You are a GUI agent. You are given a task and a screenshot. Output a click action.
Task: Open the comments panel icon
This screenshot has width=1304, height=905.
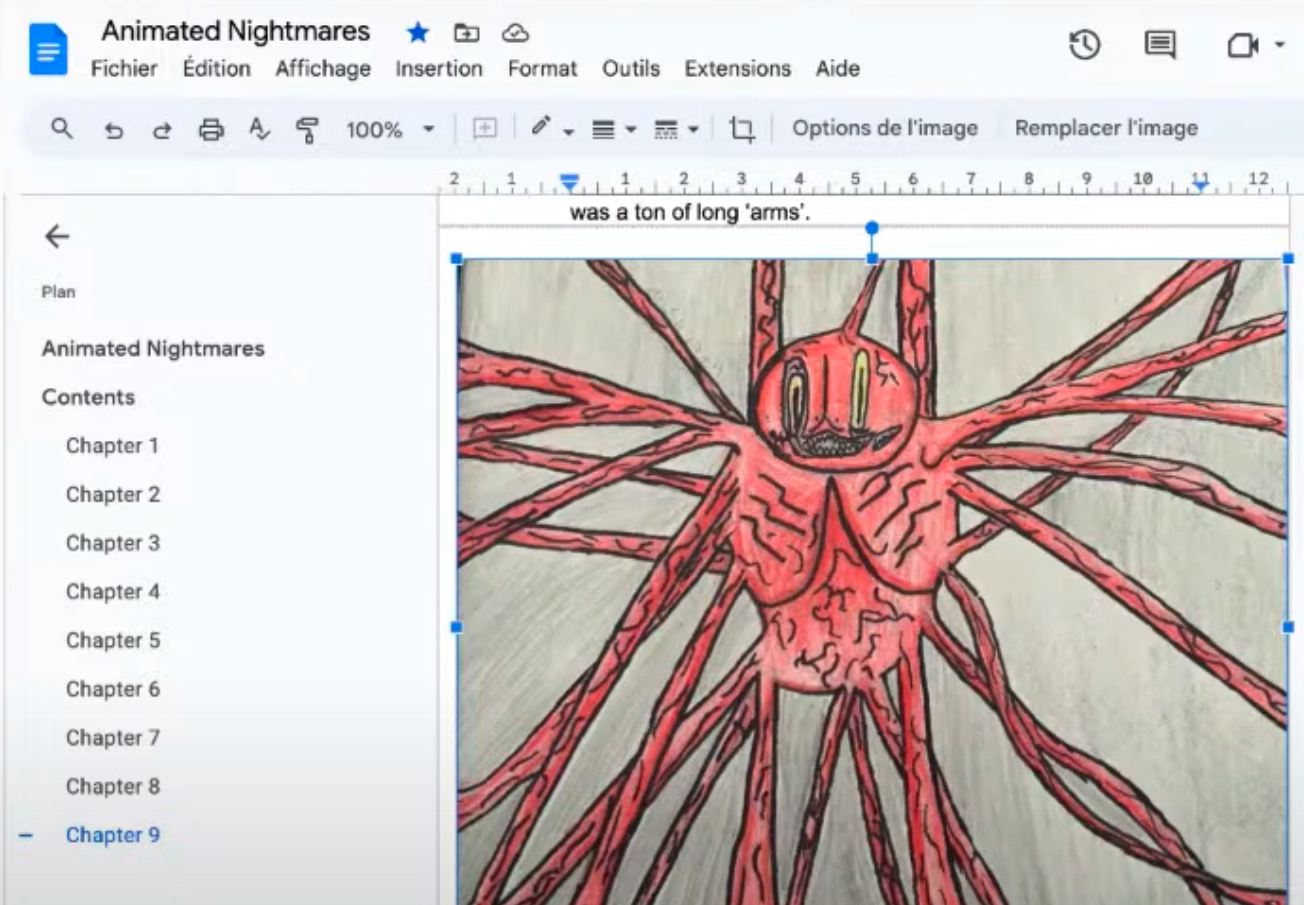pyautogui.click(x=1159, y=45)
